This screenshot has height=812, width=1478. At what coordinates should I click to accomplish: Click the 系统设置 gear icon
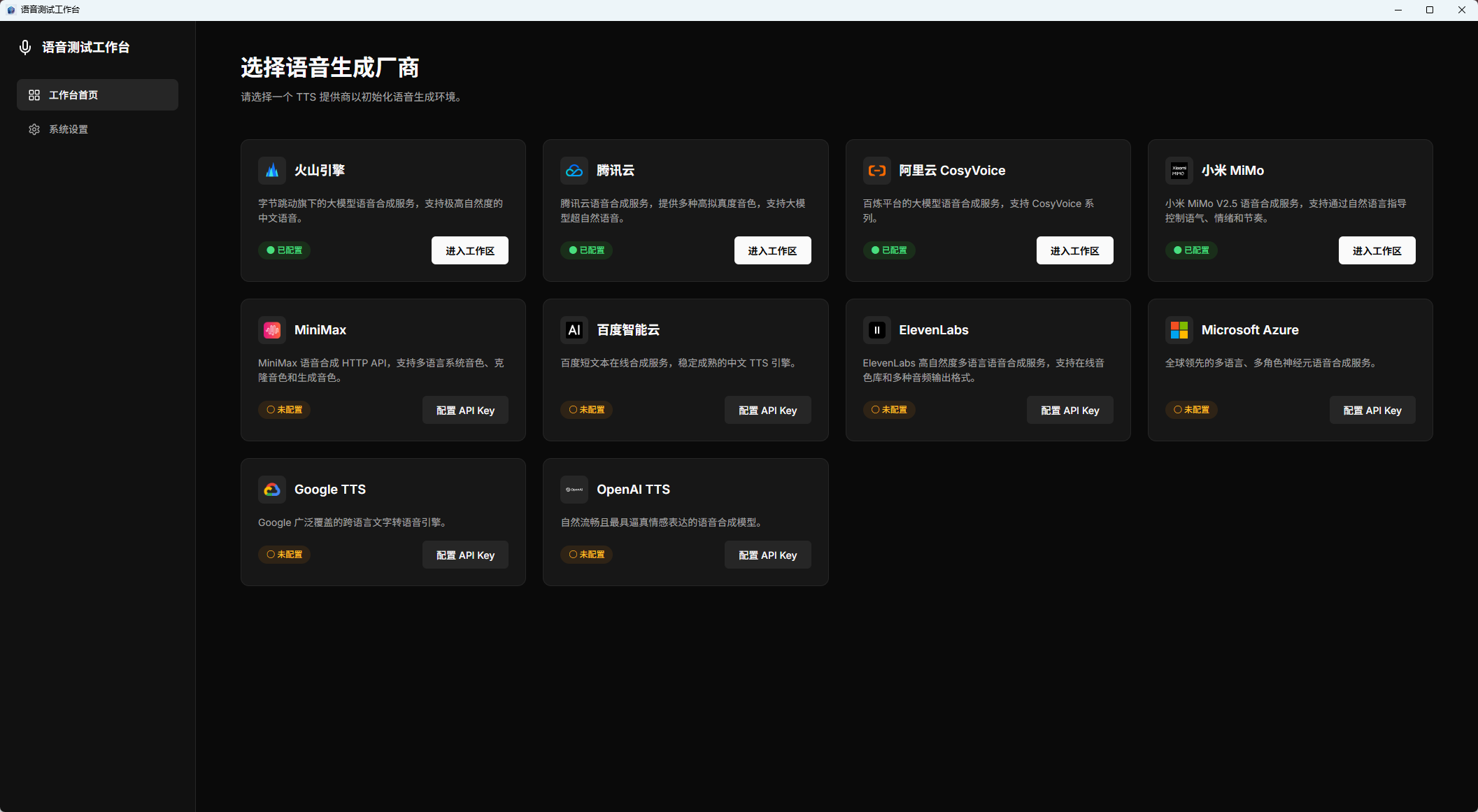34,129
